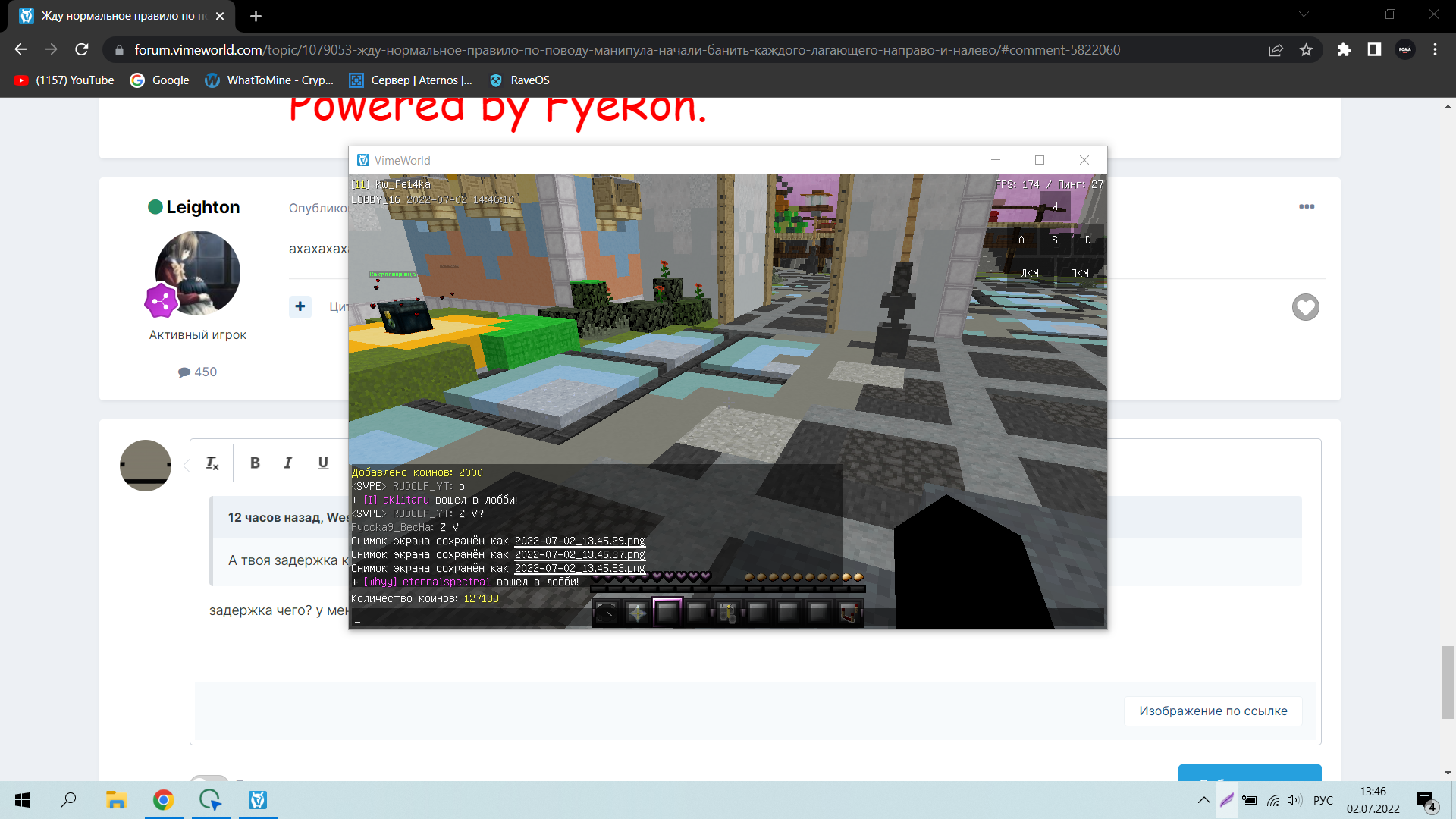Select the fifth hotbar slot item
Image resolution: width=1456 pixels, height=819 pixels.
click(728, 612)
